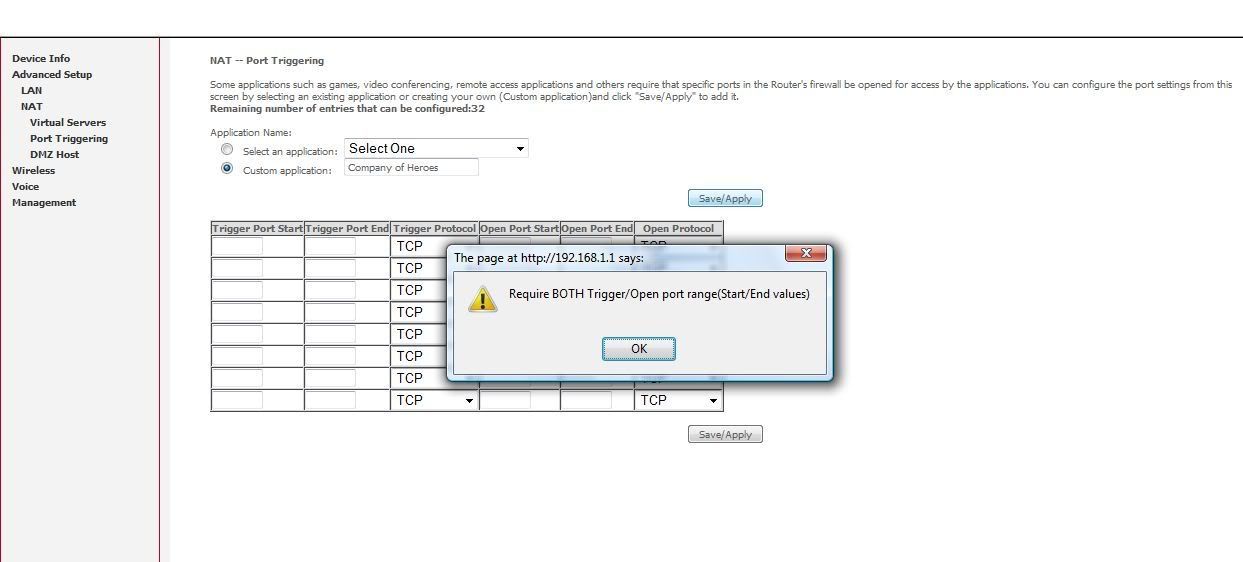This screenshot has width=1243, height=562.
Task: Click the fifth row Trigger Port Start field
Action: [x=238, y=334]
